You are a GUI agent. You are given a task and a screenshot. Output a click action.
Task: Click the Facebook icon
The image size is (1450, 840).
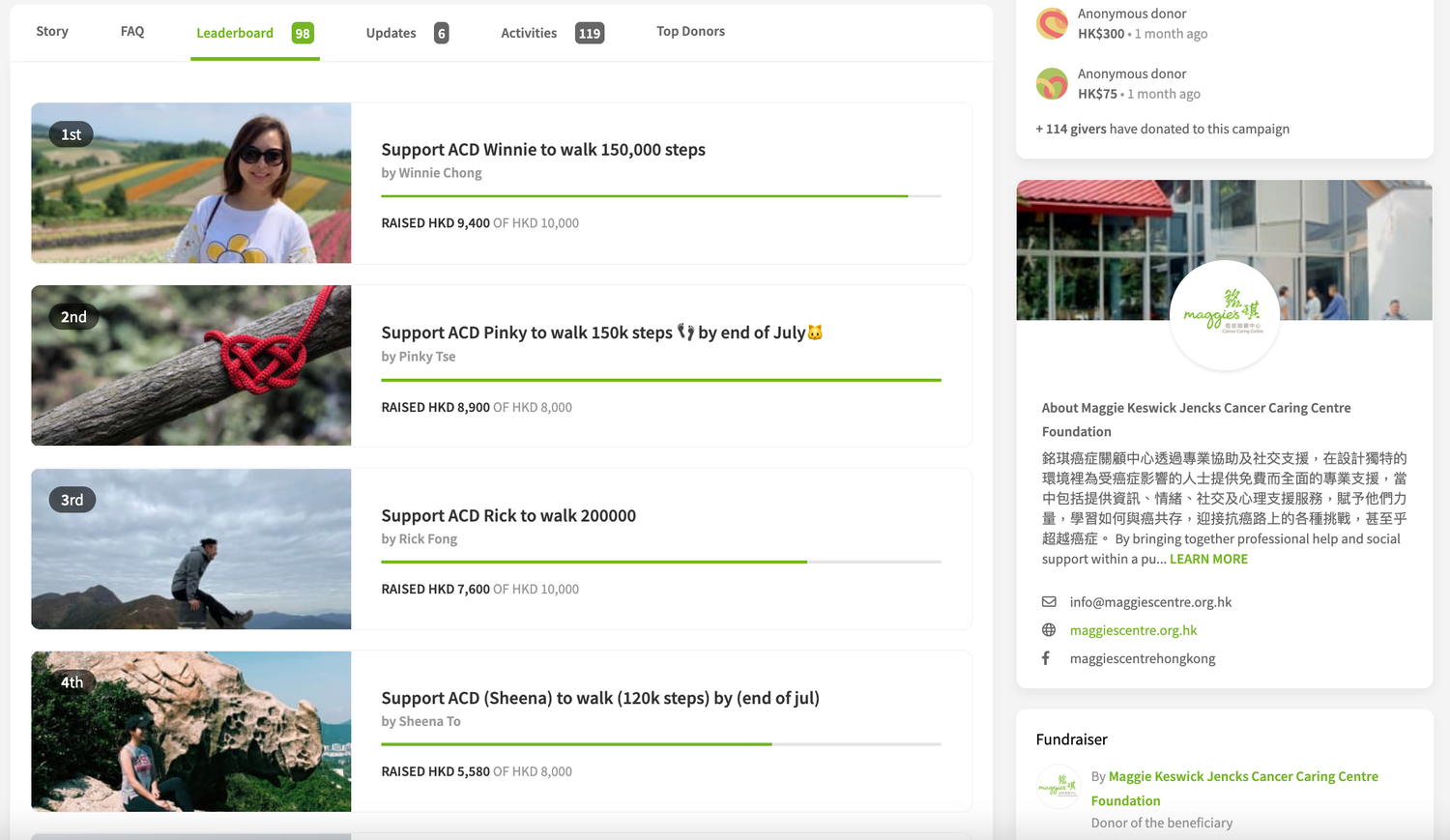[1046, 658]
